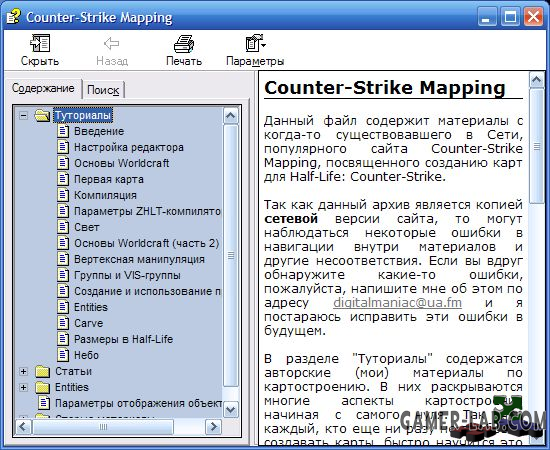Select the Статьи folder label
550x450 pixels.
(73, 371)
